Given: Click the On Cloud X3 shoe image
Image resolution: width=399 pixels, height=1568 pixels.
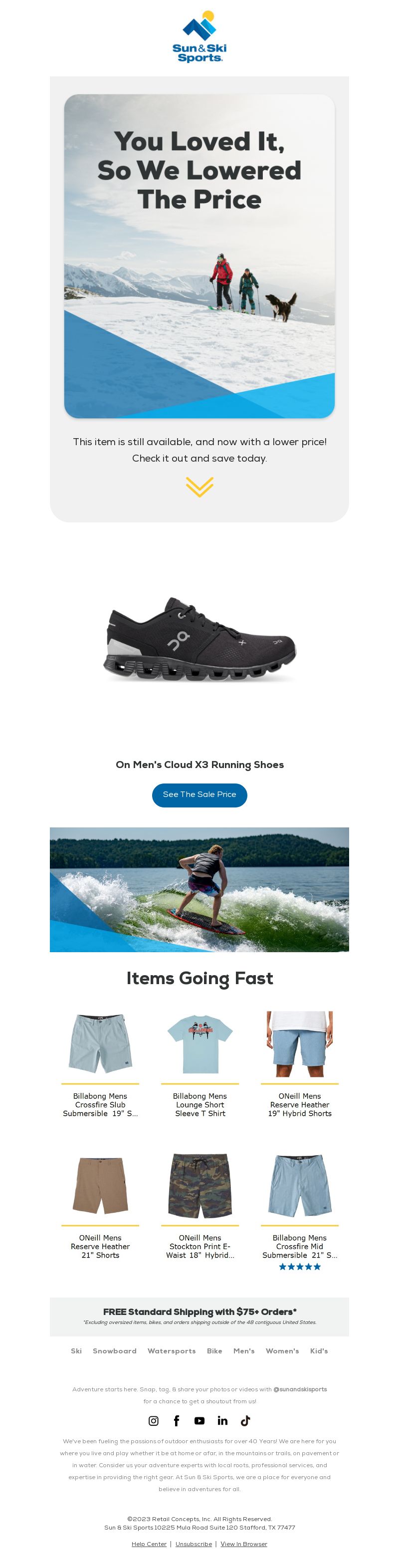Looking at the screenshot, I should 199,639.
